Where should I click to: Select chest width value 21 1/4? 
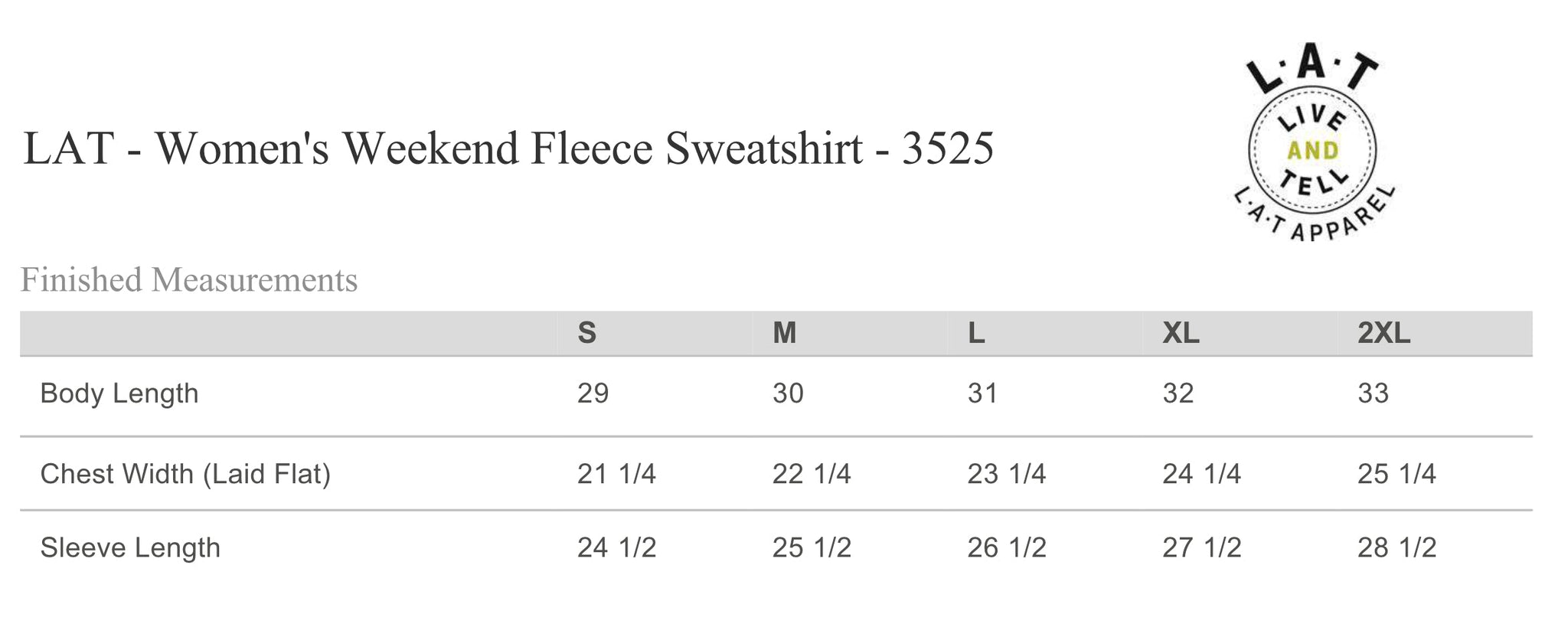(x=616, y=475)
